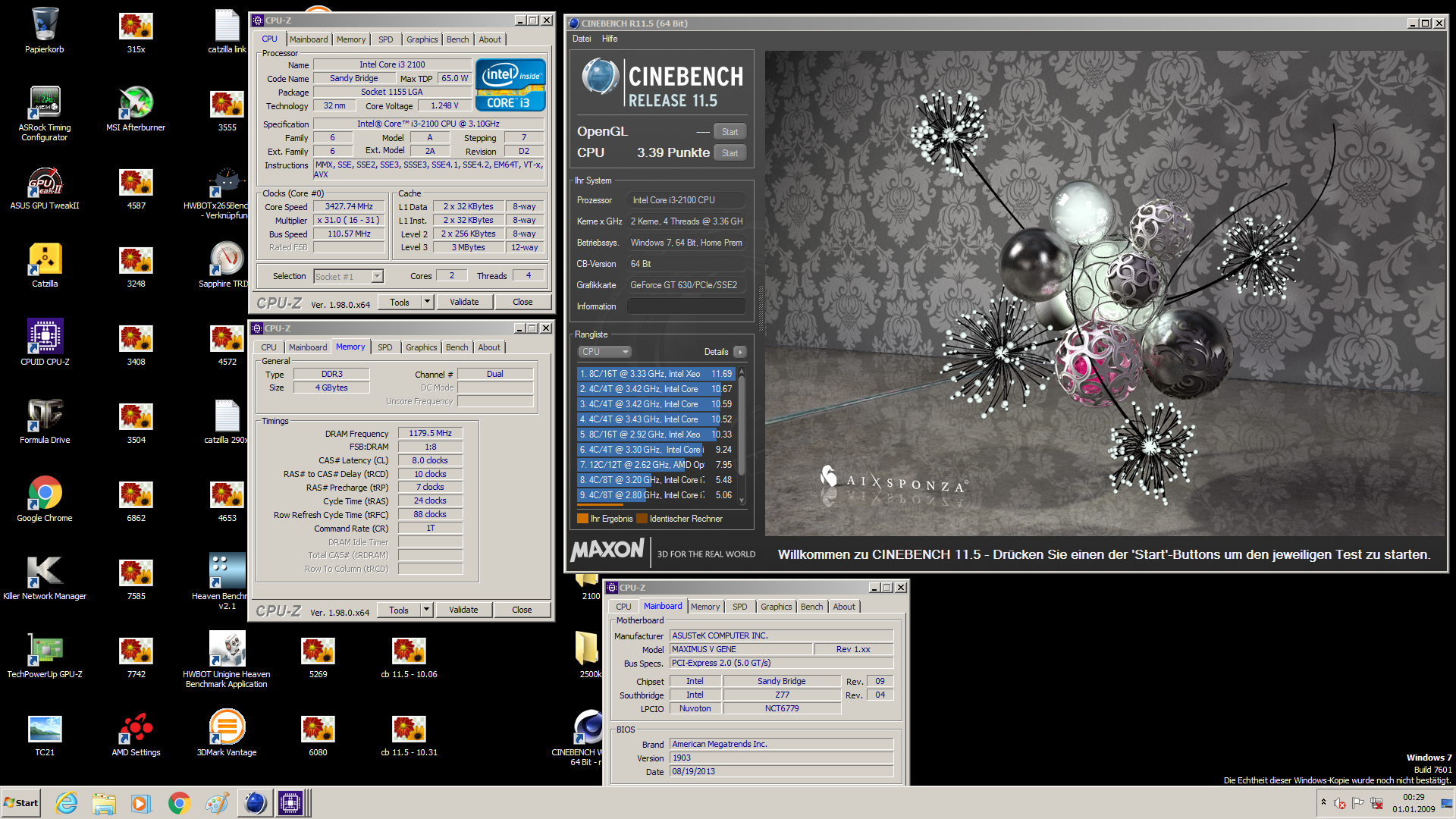Open Killer Network Manager icon
Viewport: 1456px width, 819px height.
[x=45, y=578]
